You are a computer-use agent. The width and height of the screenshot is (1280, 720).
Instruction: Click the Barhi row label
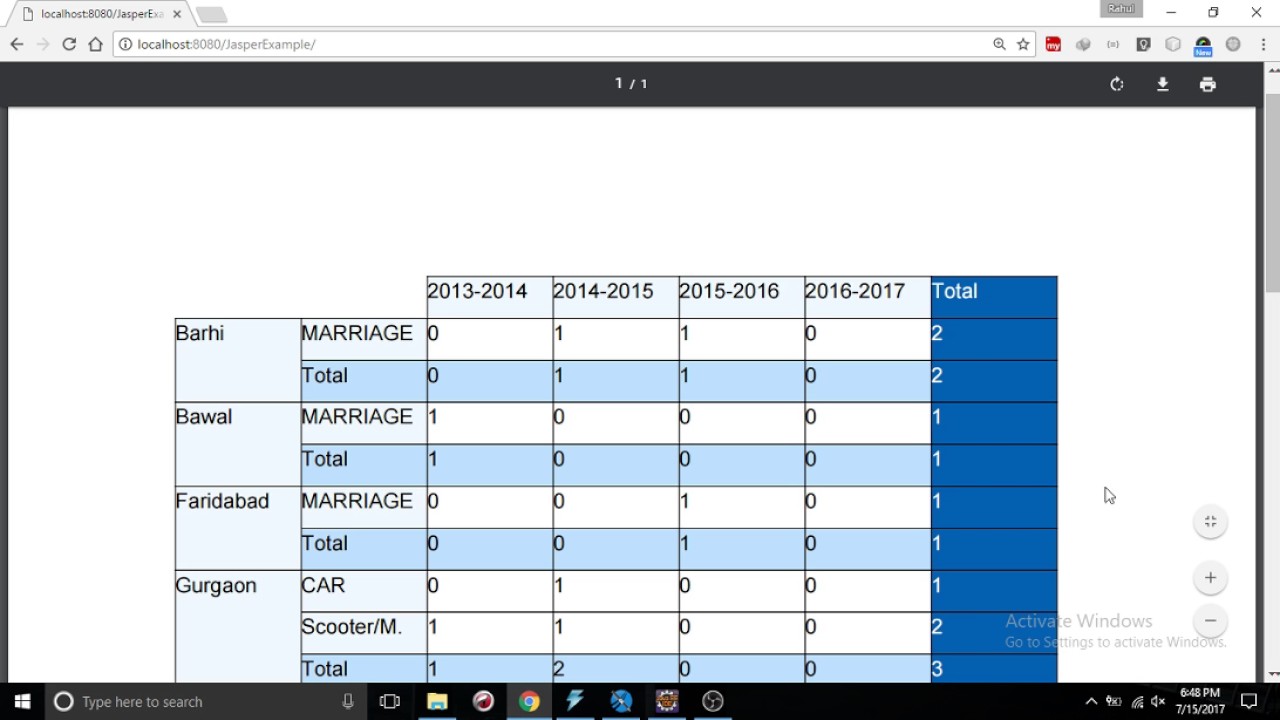pos(238,360)
